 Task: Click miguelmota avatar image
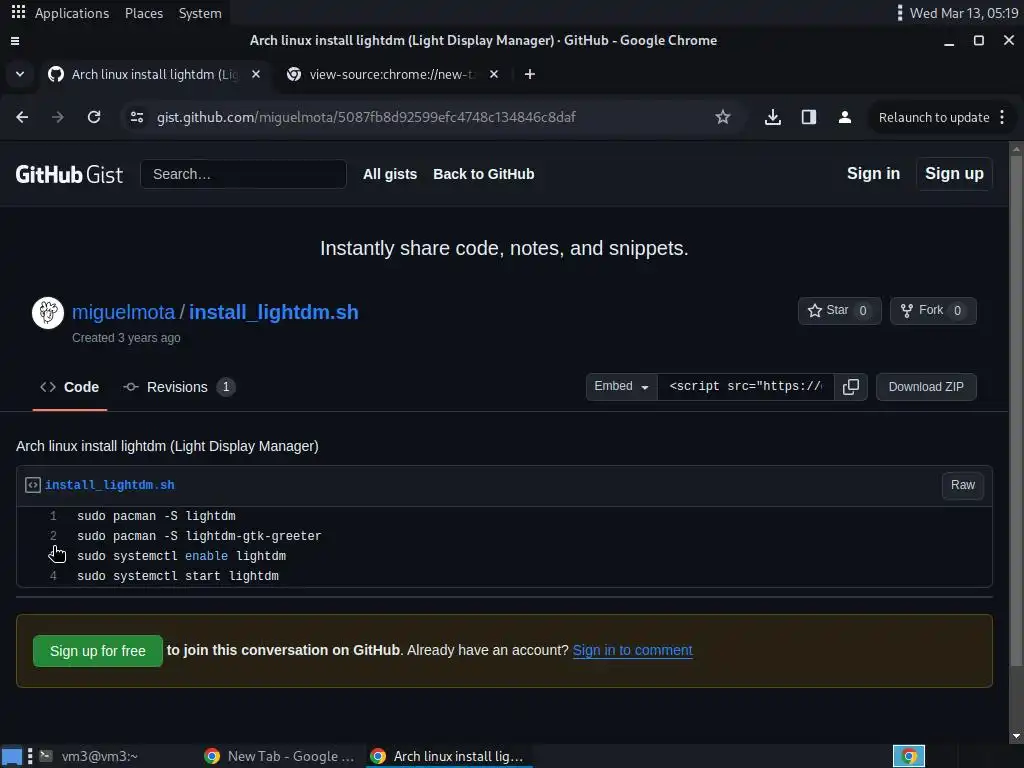coord(48,313)
